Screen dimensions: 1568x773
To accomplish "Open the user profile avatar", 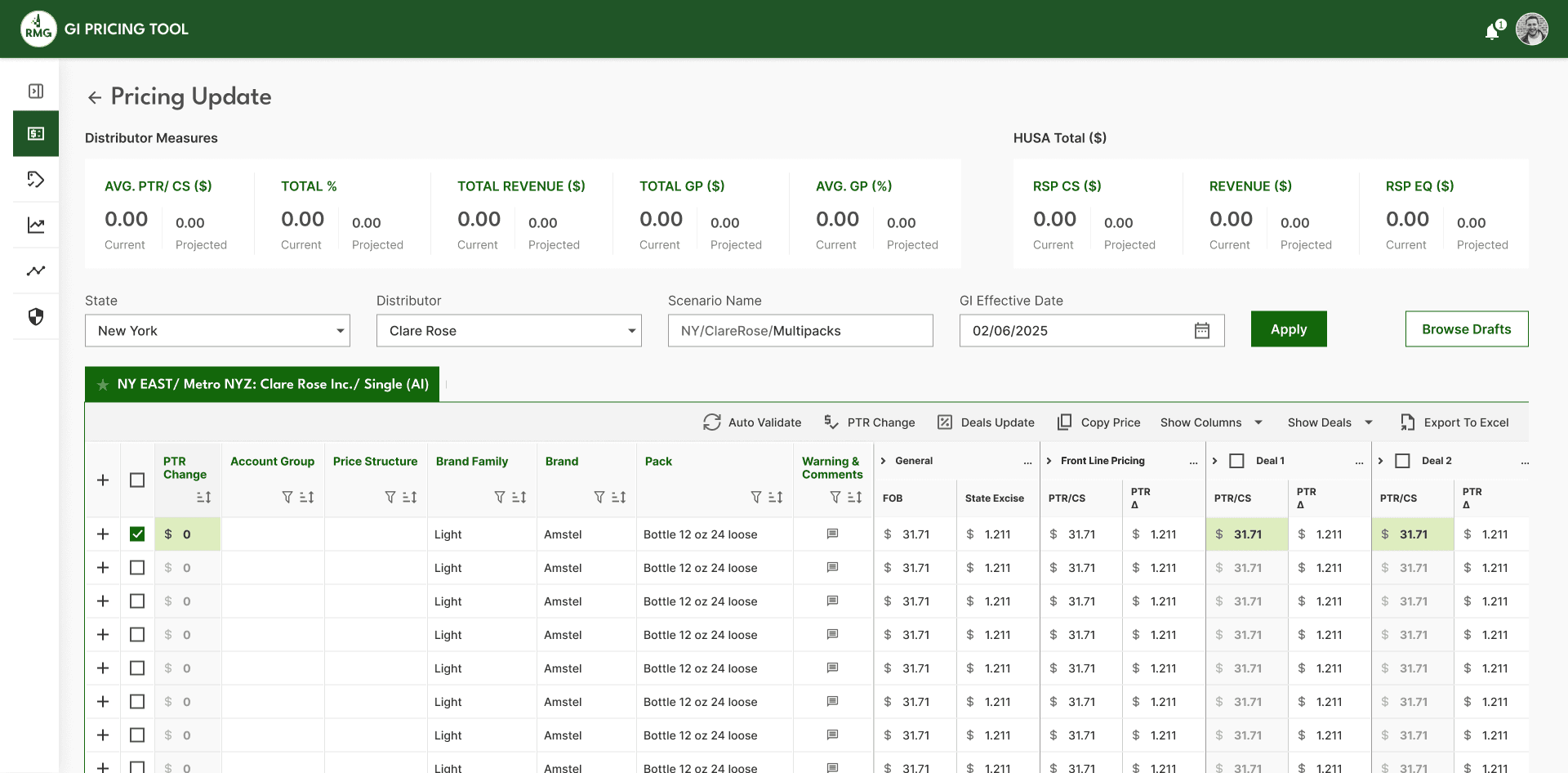I will (x=1531, y=29).
